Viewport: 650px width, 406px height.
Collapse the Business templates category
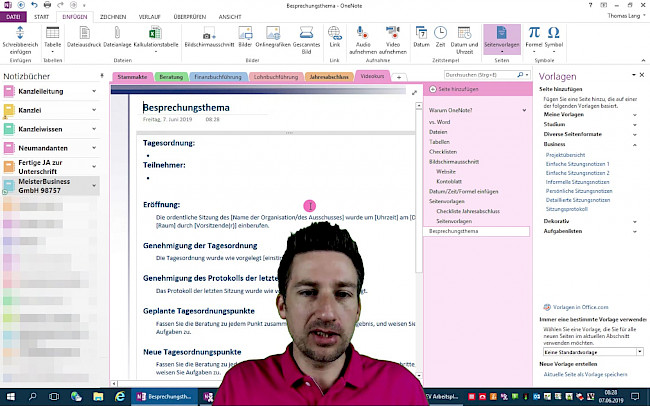click(x=636, y=145)
